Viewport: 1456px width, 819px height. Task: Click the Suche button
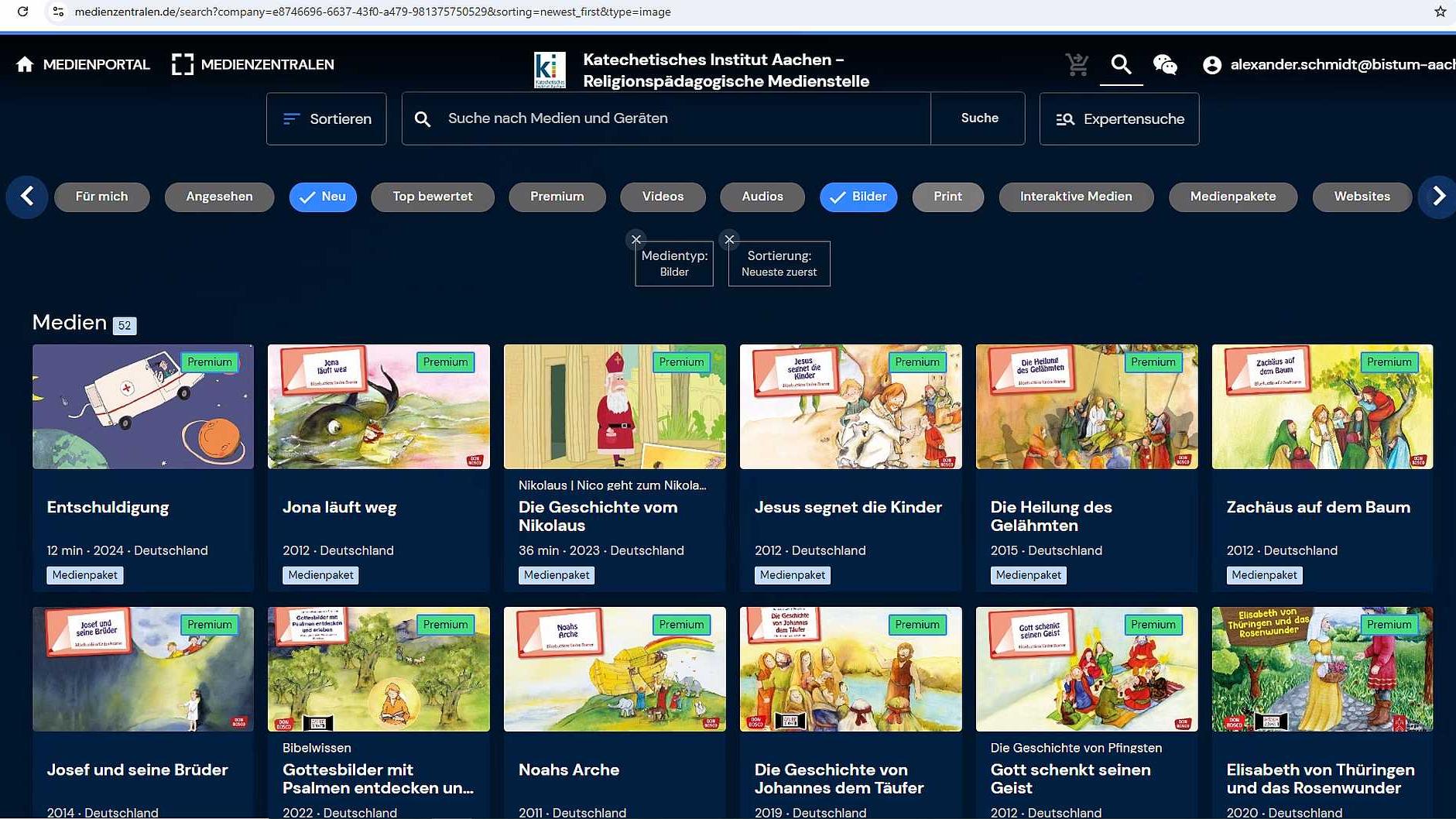point(979,118)
